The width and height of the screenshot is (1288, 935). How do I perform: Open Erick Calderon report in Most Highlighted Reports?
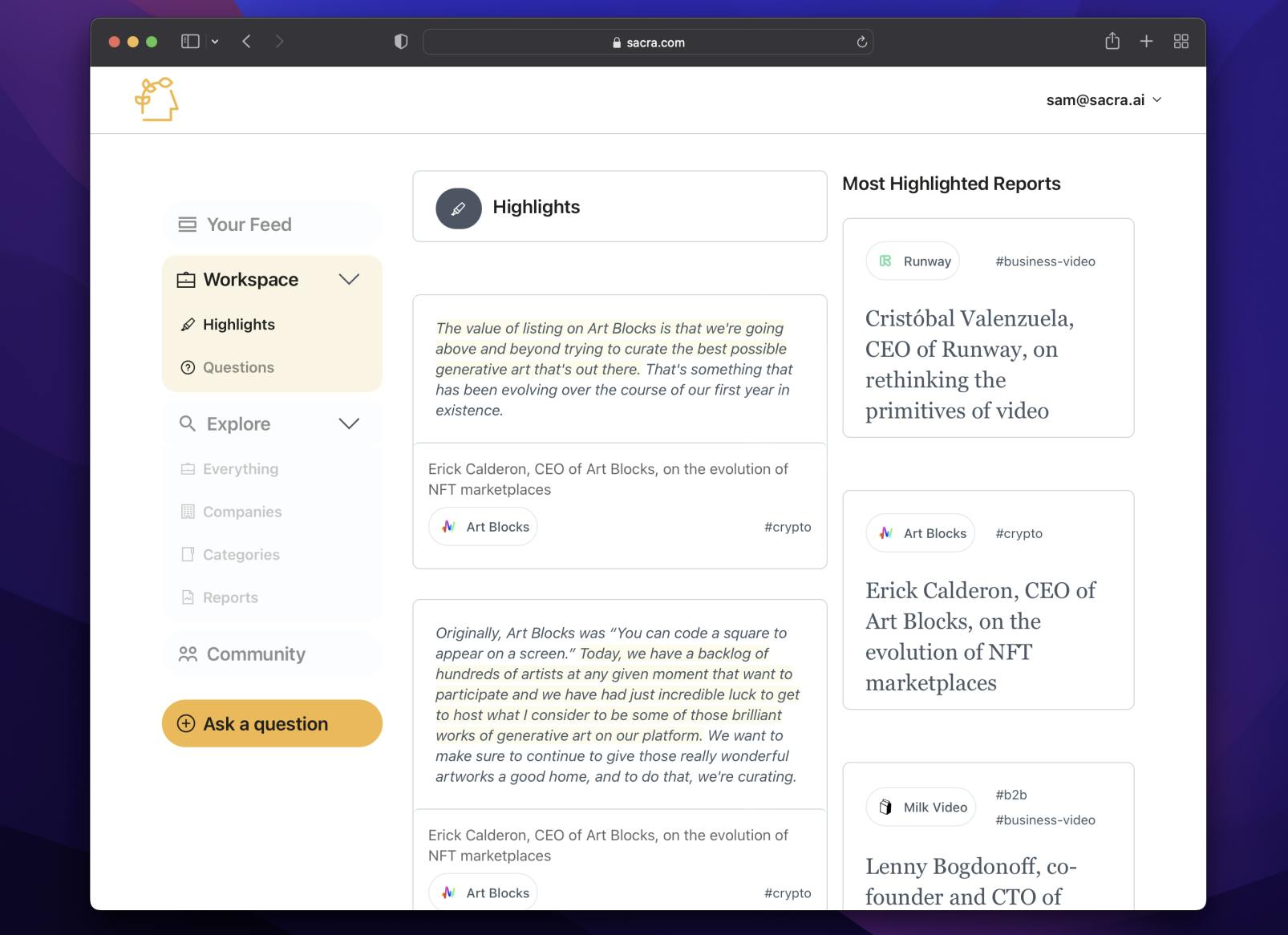click(x=980, y=636)
